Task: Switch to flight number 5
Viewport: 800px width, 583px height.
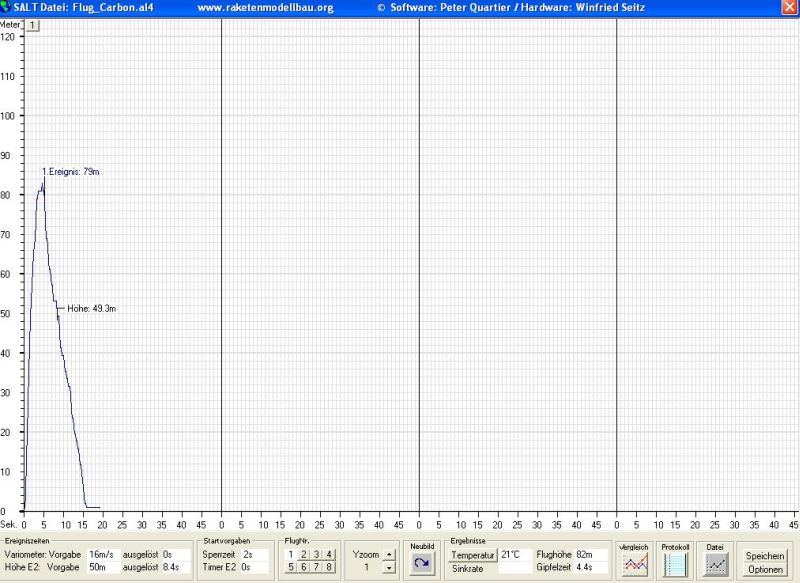Action: pos(291,567)
